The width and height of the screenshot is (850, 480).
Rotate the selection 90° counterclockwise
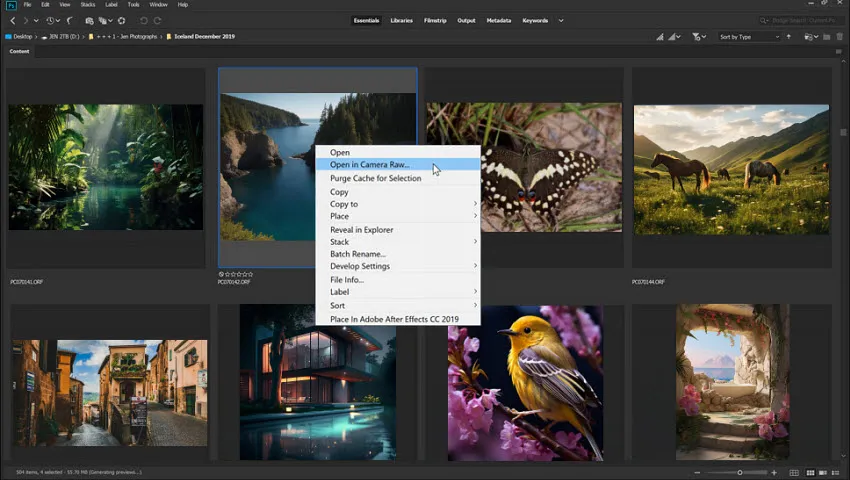pyautogui.click(x=143, y=20)
